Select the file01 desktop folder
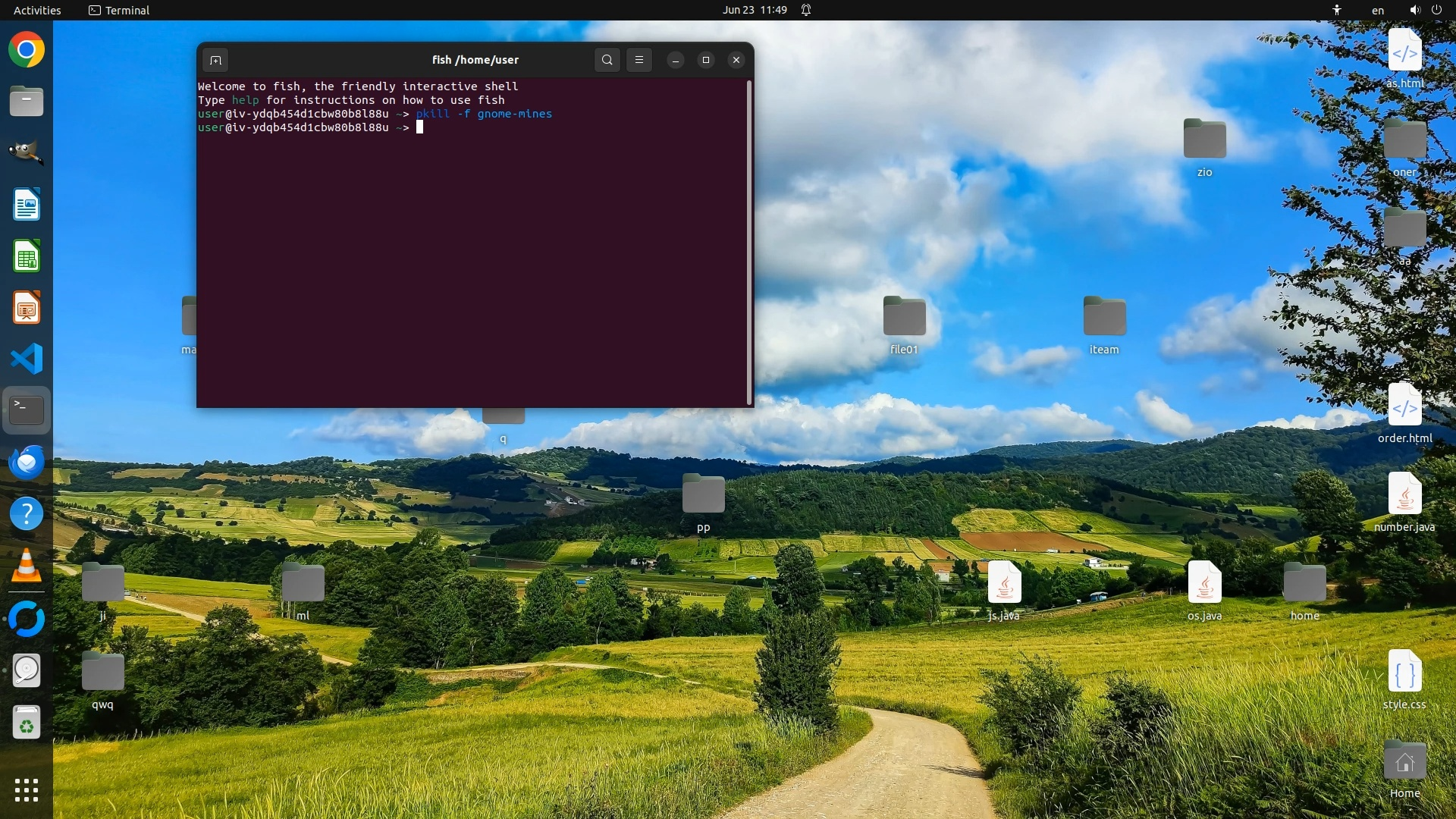 (904, 317)
